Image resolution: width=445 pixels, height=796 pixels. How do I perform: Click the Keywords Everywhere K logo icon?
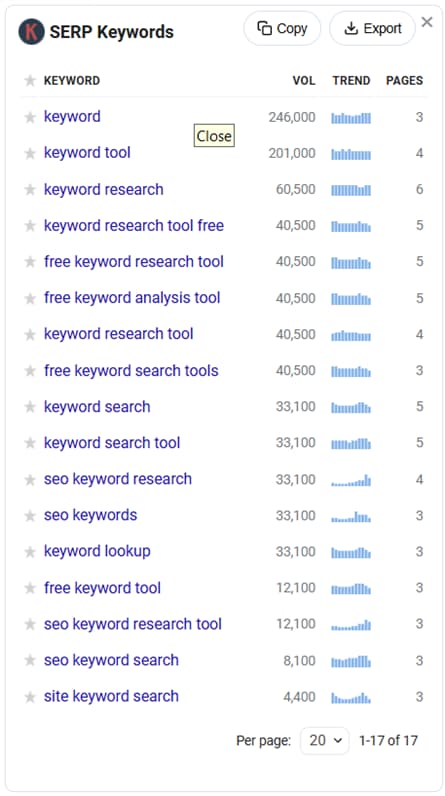coord(31,31)
